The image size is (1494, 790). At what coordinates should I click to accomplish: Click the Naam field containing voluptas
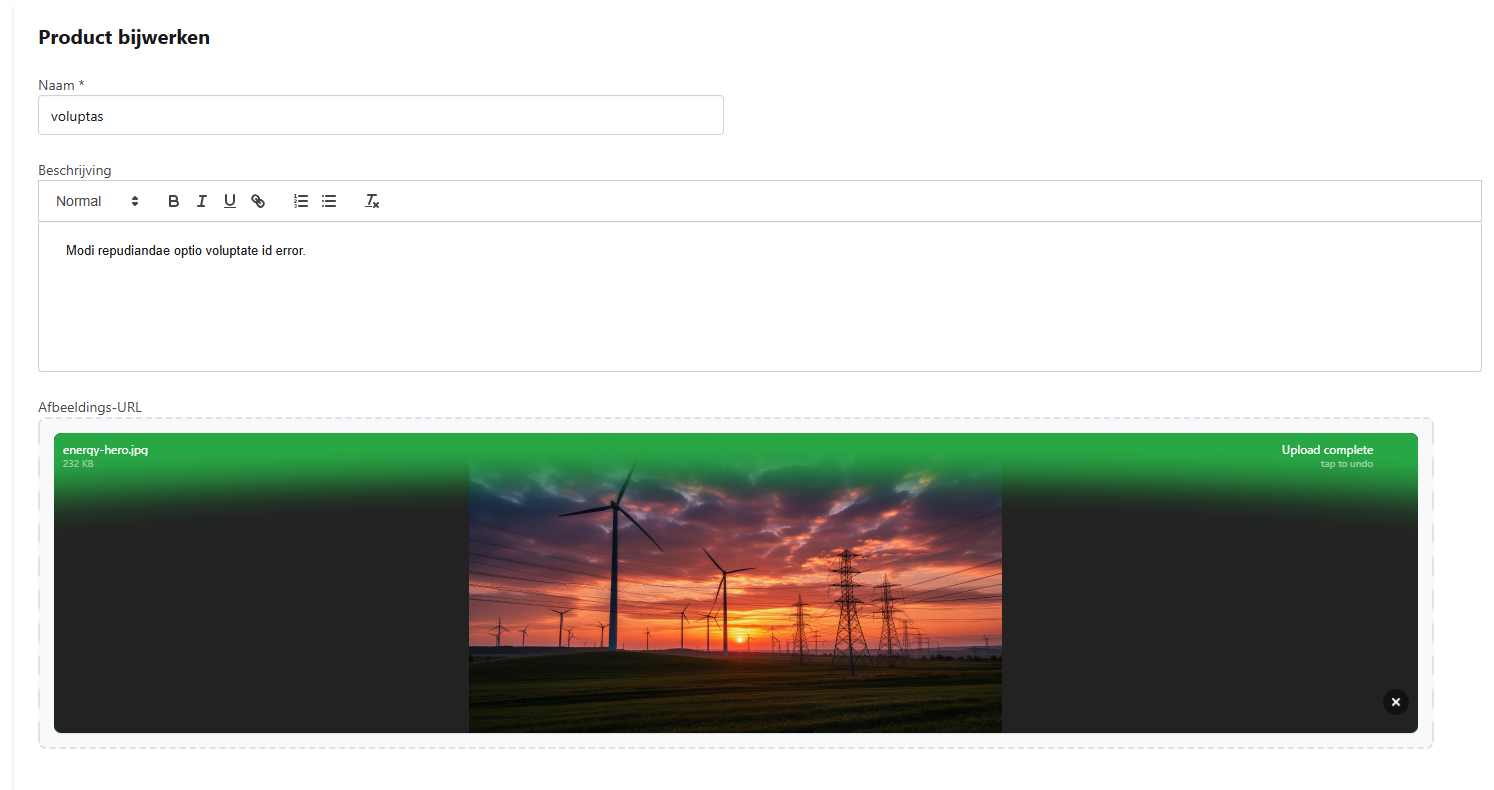pyautogui.click(x=380, y=116)
